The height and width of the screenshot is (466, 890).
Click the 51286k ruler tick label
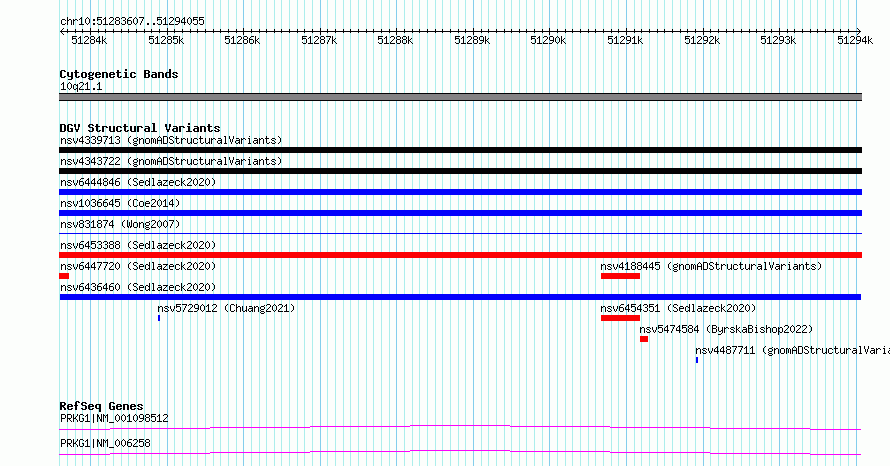[x=242, y=40]
